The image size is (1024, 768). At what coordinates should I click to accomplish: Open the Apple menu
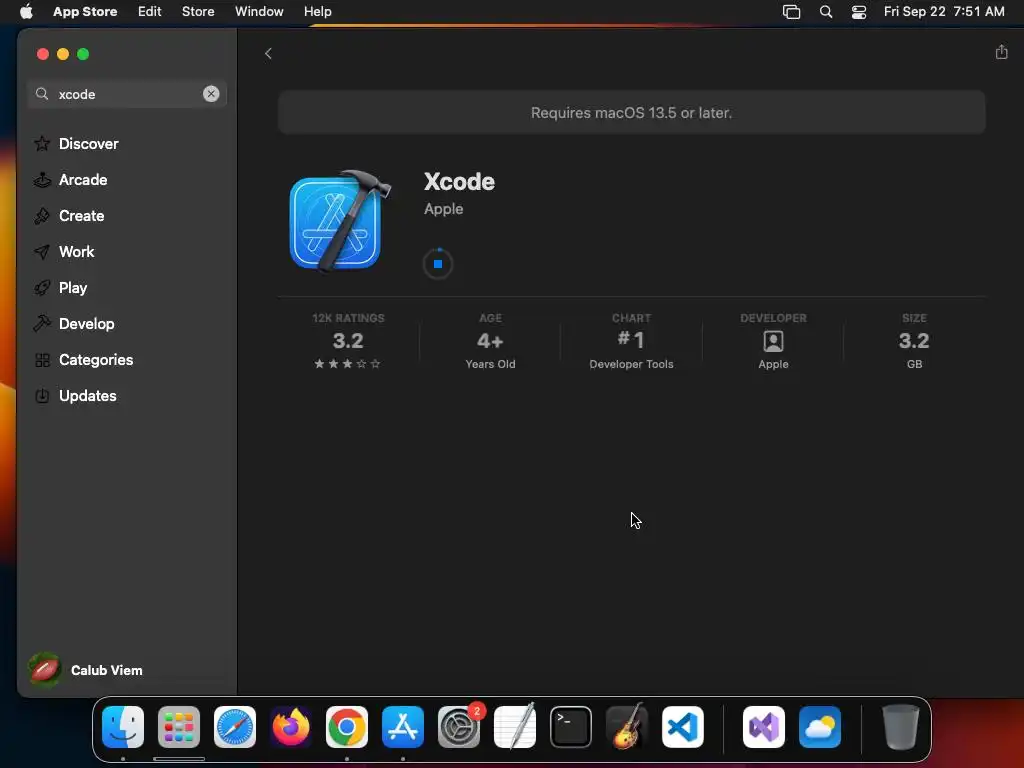[x=26, y=11]
